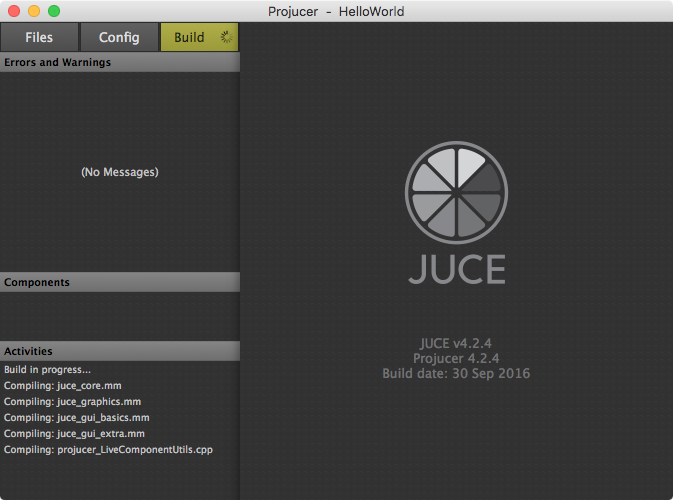Collapse the Errors and Warnings panel header
The height and width of the screenshot is (500, 673).
[x=120, y=62]
